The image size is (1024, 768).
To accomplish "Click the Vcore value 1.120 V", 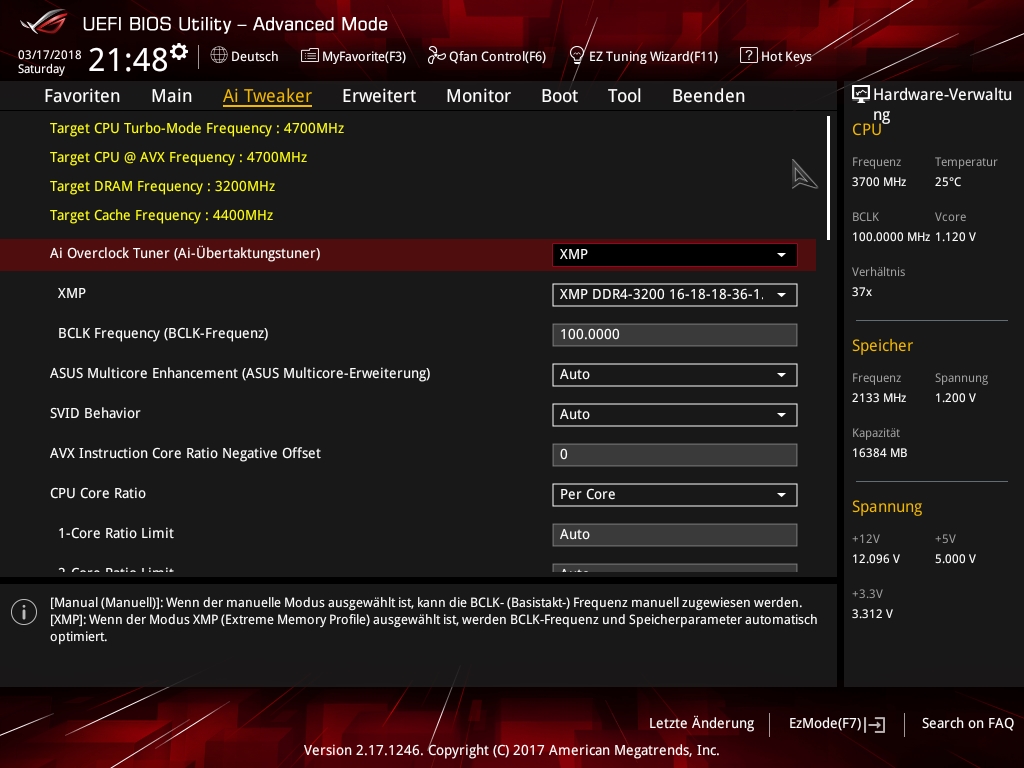I will coord(955,237).
